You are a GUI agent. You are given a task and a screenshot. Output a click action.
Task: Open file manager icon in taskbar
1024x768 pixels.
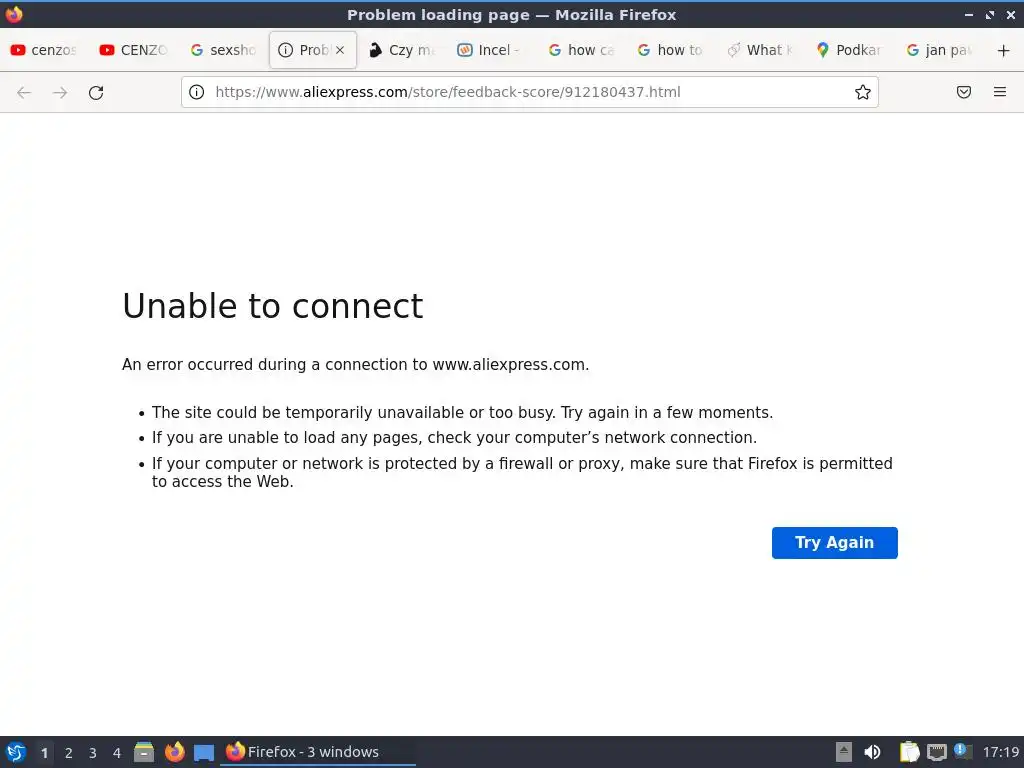click(144, 752)
